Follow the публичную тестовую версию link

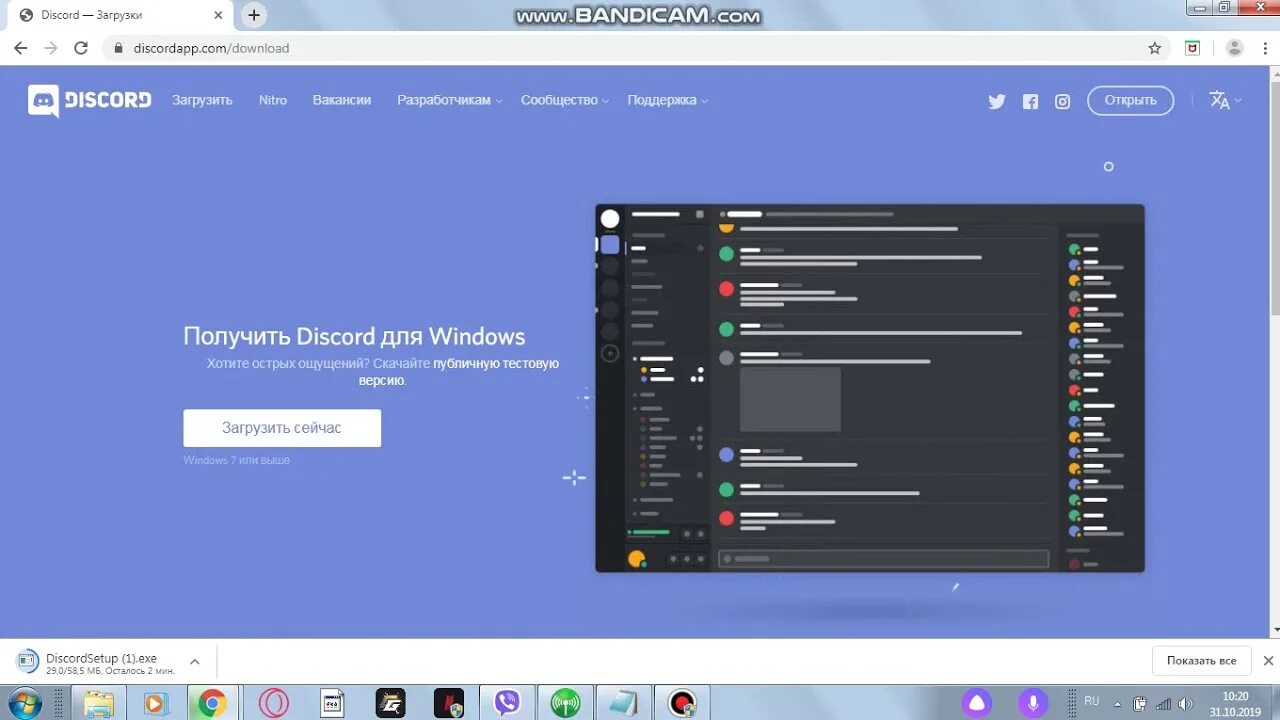(x=459, y=372)
